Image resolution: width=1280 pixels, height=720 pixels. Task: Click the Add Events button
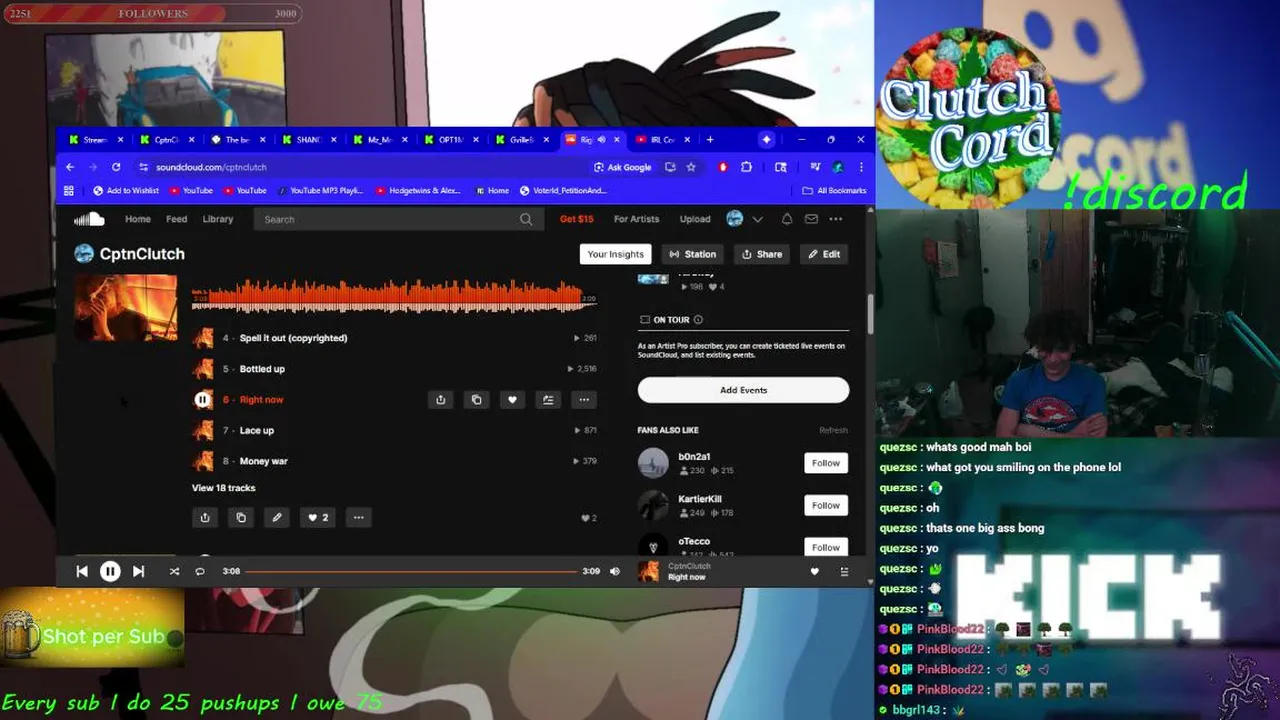point(743,390)
